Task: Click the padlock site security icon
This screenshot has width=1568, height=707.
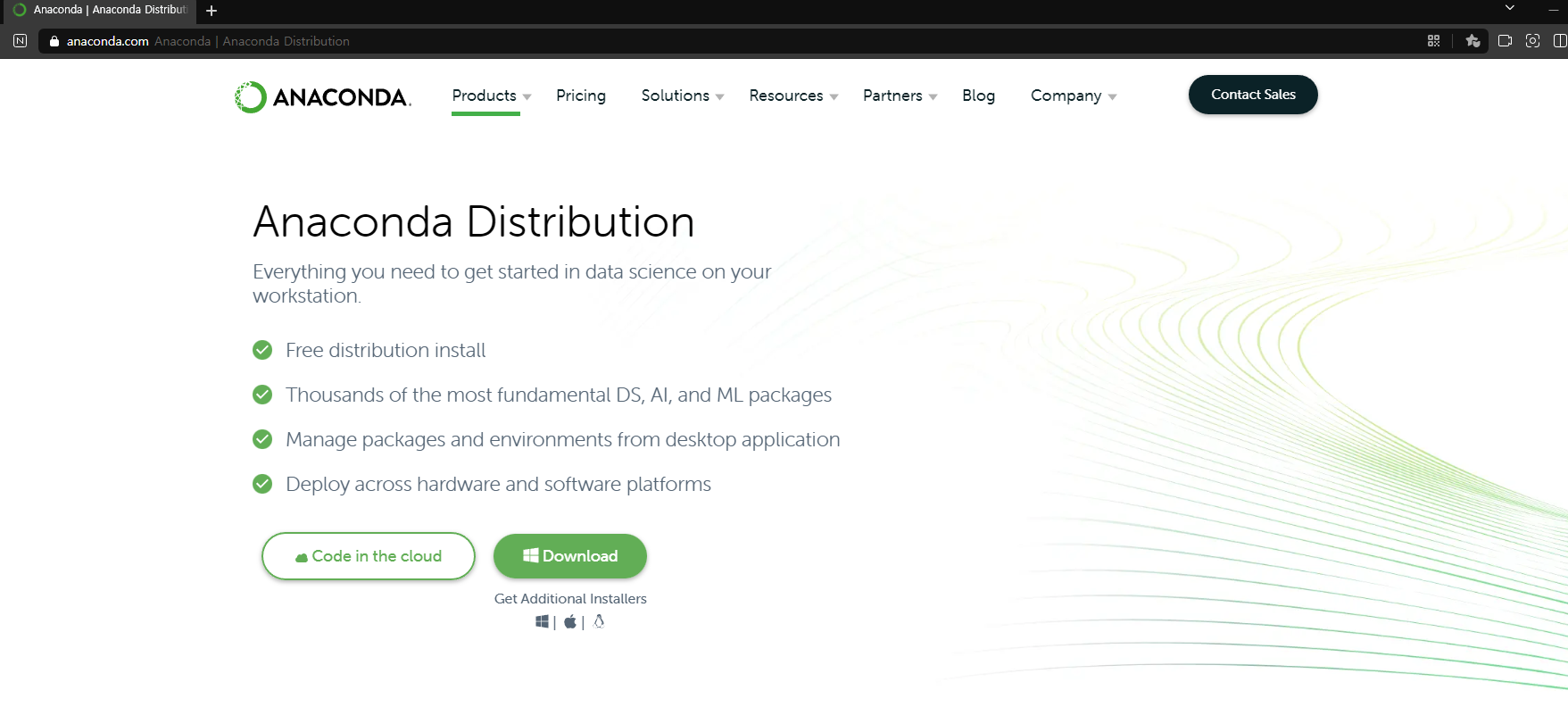Action: (54, 41)
